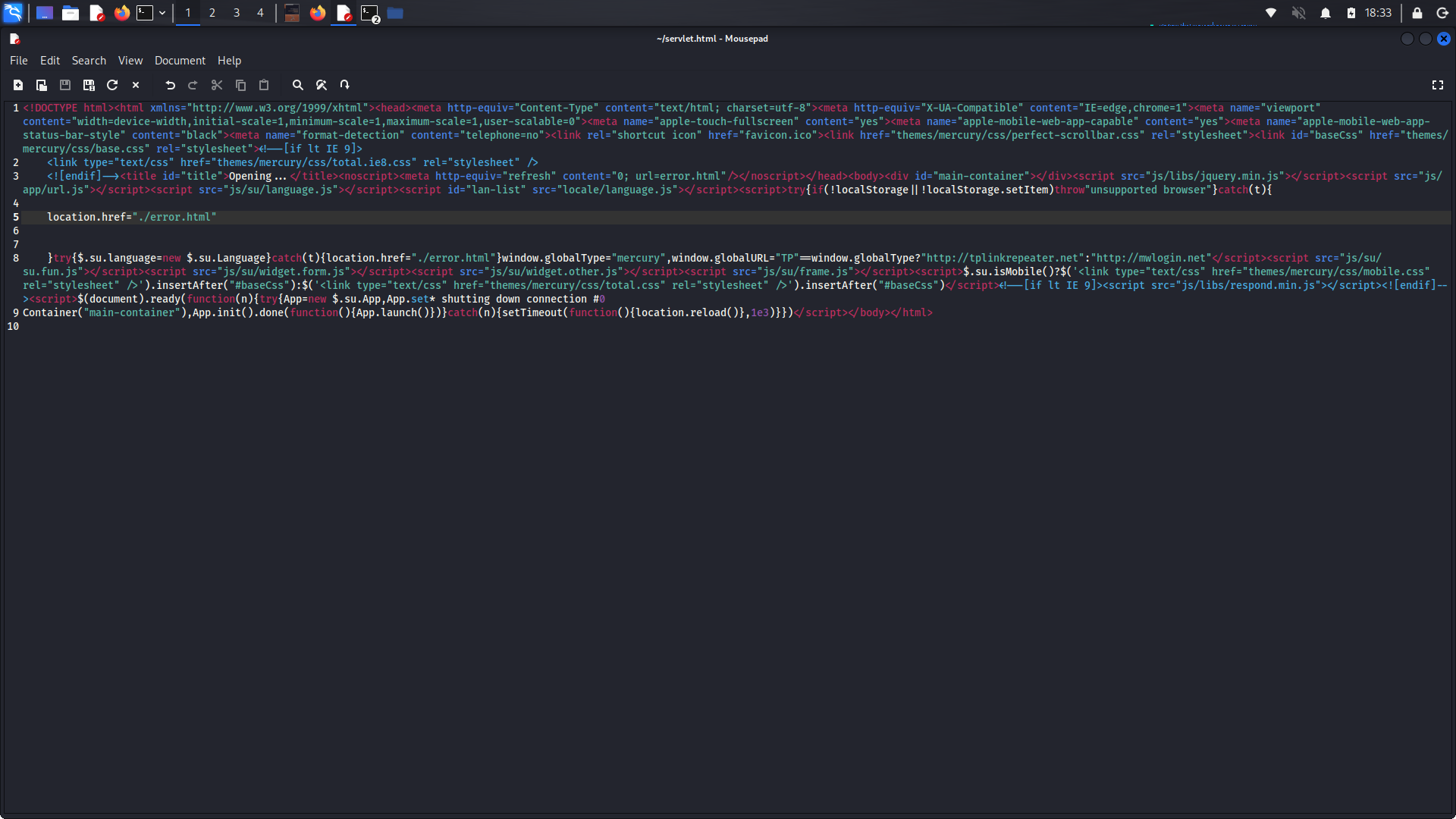Redo the last undone edit
This screenshot has height=819, width=1456.
click(193, 85)
